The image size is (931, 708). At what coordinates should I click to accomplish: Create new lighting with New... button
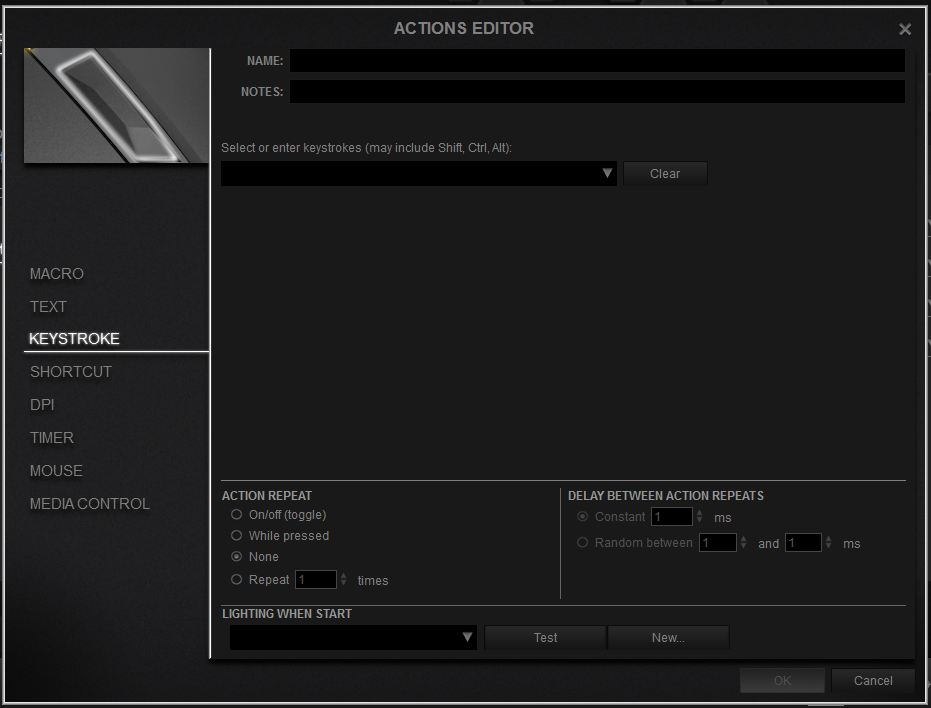point(668,637)
